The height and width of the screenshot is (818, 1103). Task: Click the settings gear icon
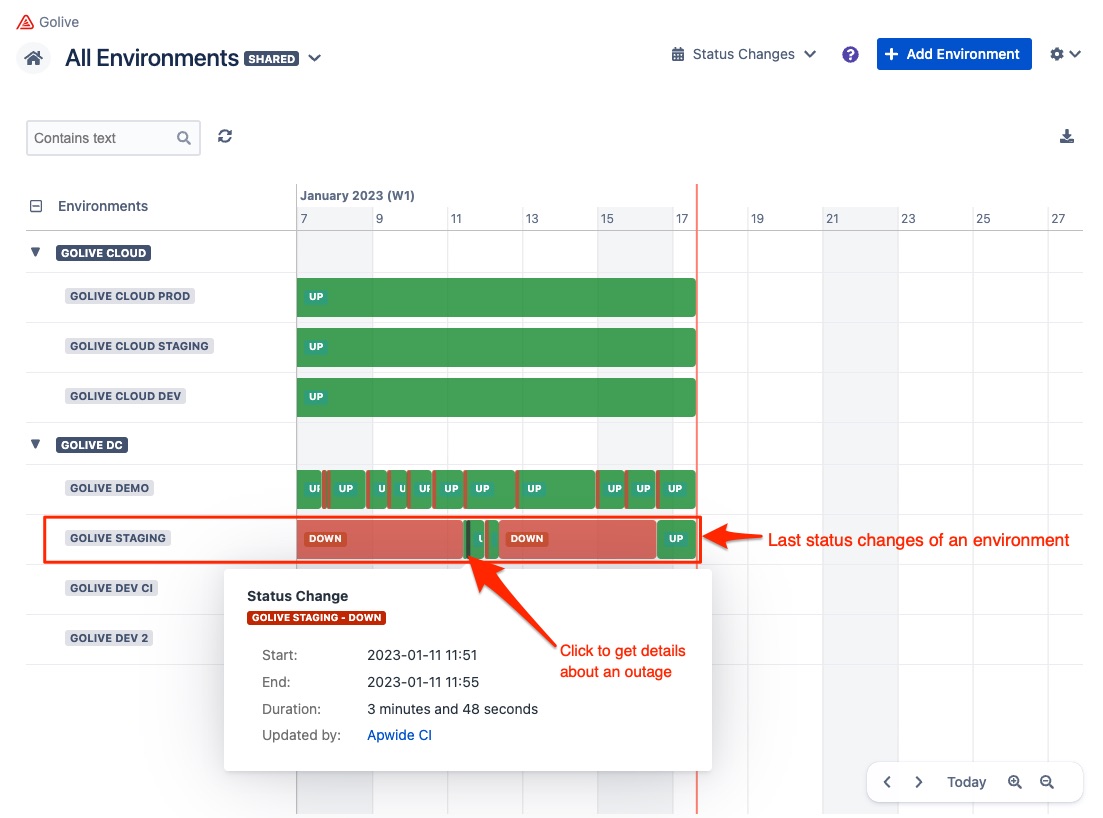1056,53
